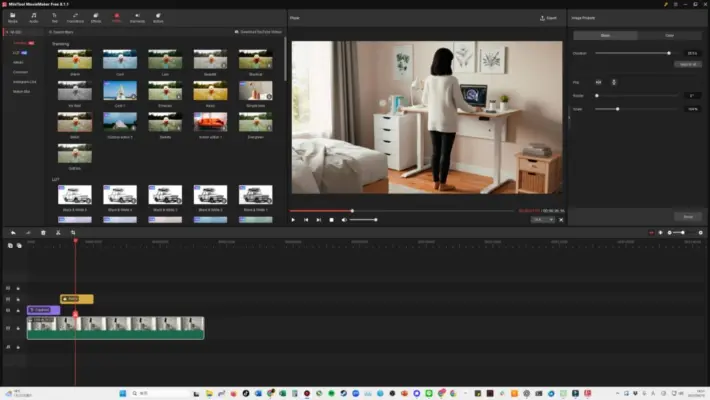Click the Apply to all button
The width and height of the screenshot is (710, 400).
click(688, 64)
